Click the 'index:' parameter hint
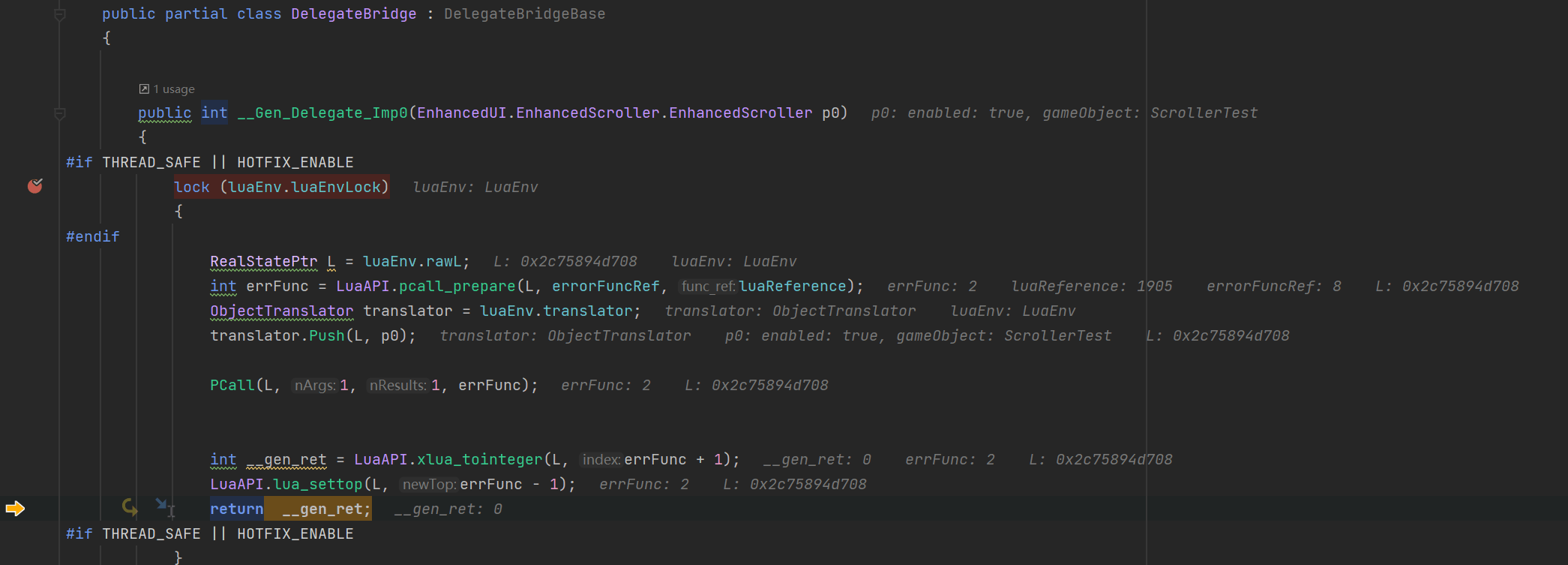Image resolution: width=1568 pixels, height=565 pixels. [x=601, y=459]
